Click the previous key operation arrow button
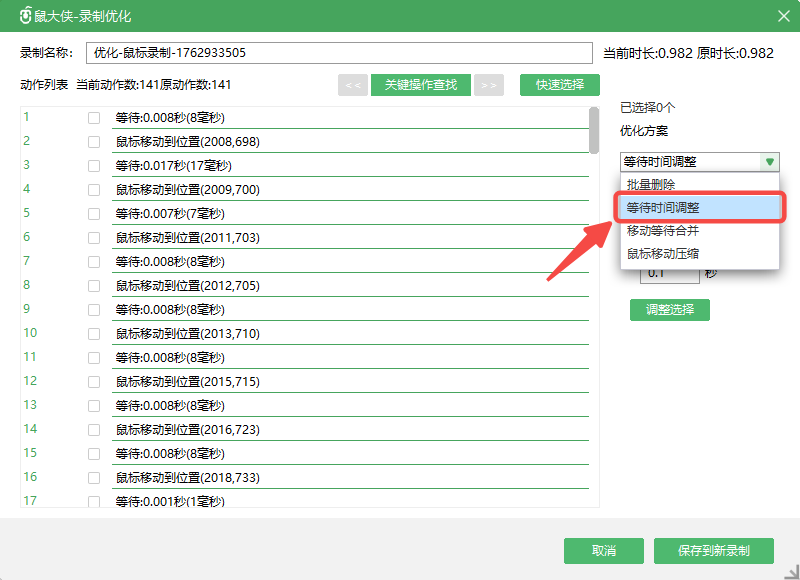800x580 pixels. 352,85
